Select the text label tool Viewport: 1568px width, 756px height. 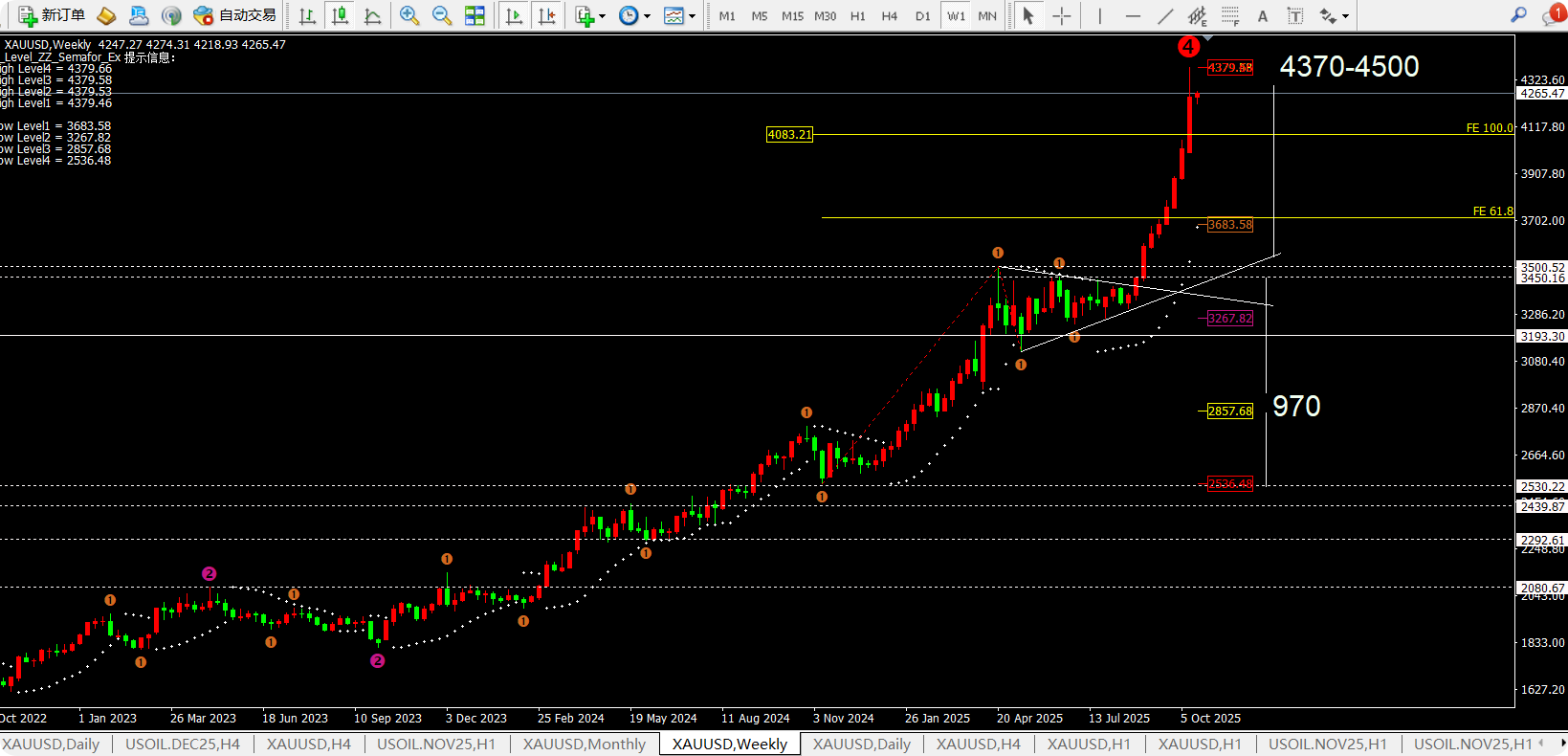coord(1295,15)
